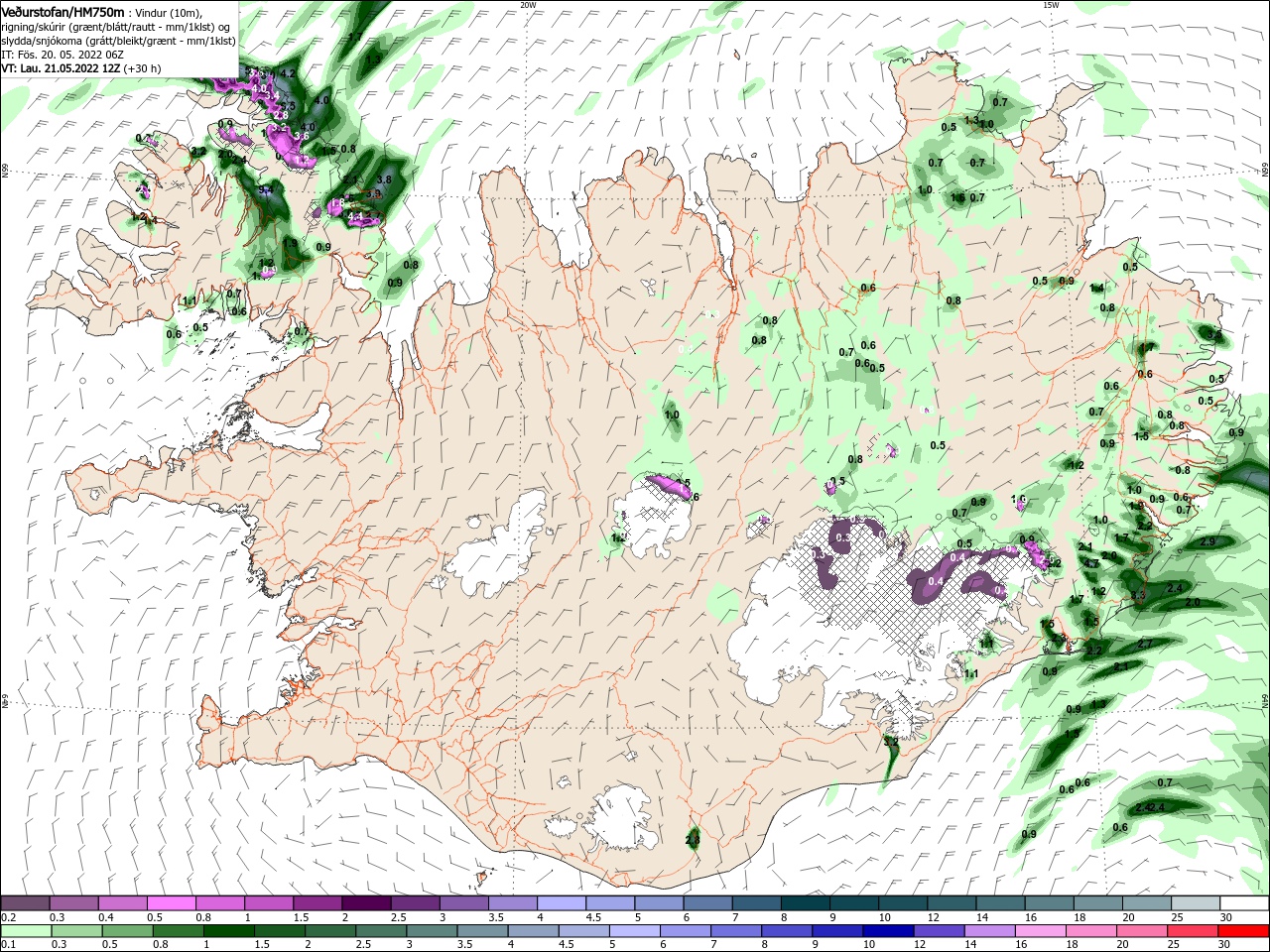Click the darkest purple snow swatch between 2 and 2.5
This screenshot has width=1270, height=952.
click(x=365, y=903)
